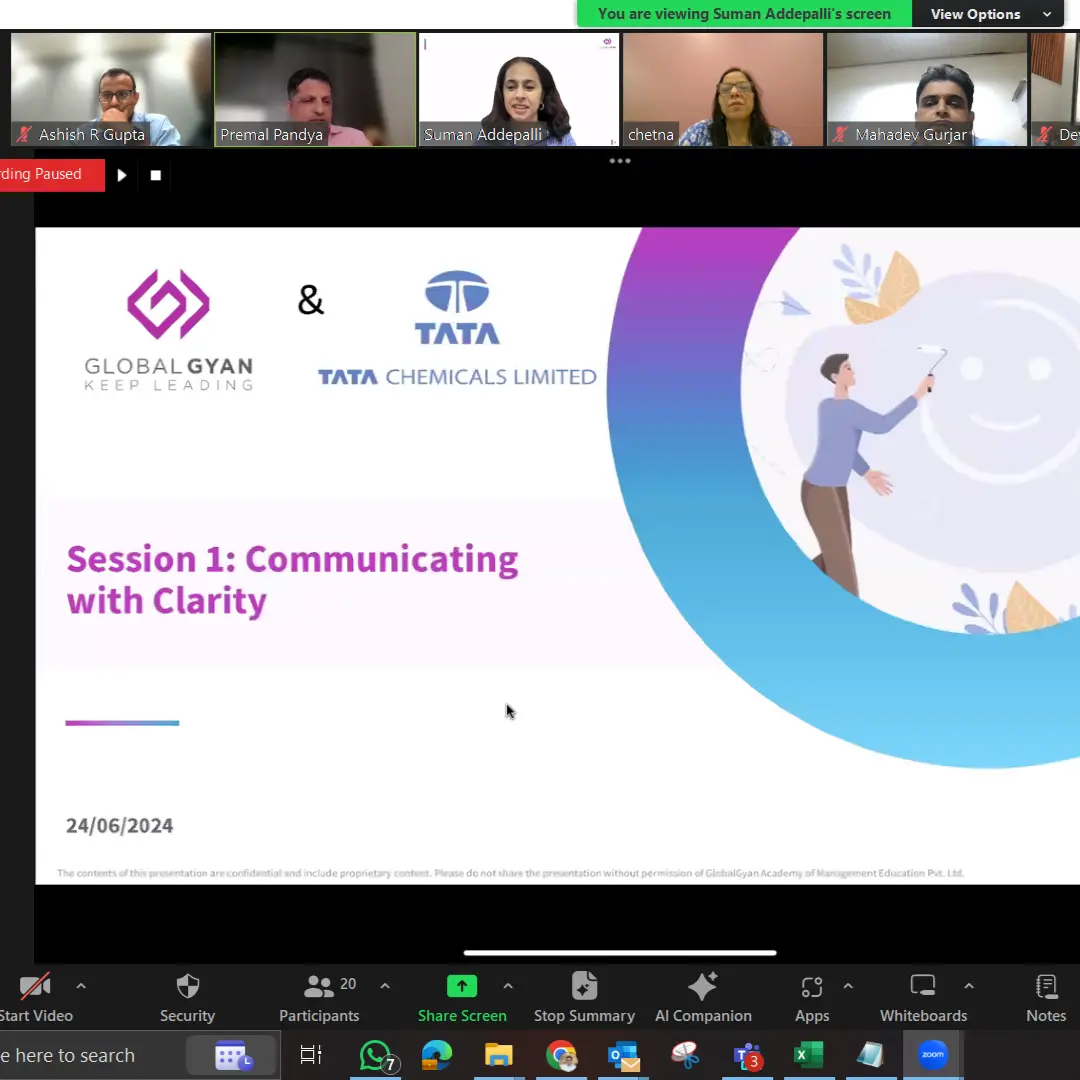
Task: Open AI Companion sparkle icon
Action: [703, 986]
